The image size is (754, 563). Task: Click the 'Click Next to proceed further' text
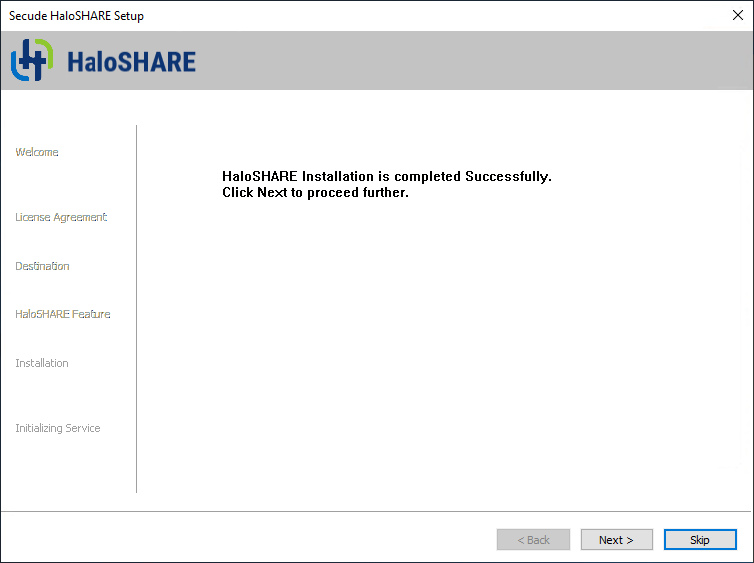[x=315, y=193]
